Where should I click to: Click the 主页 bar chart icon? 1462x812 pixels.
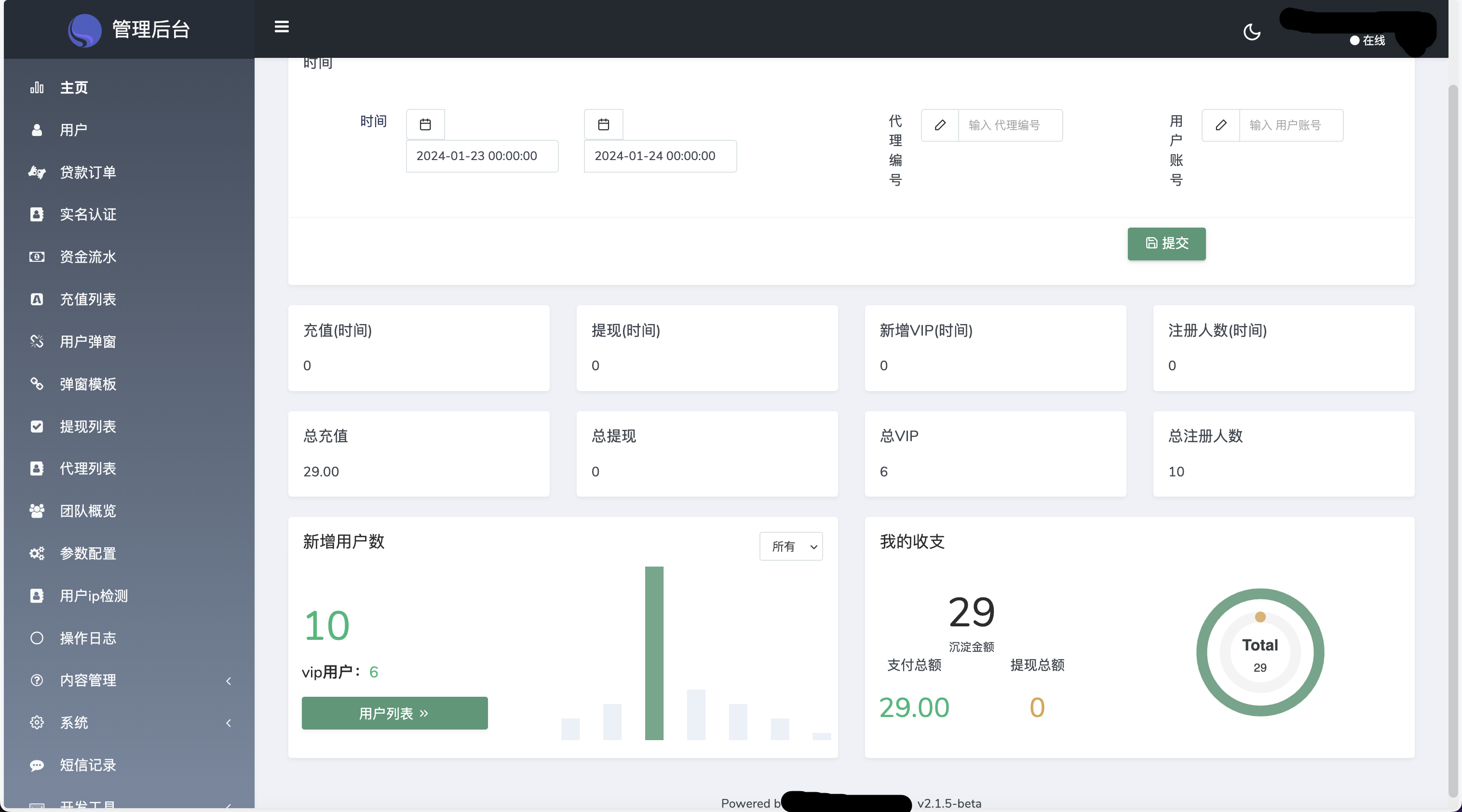coord(37,87)
